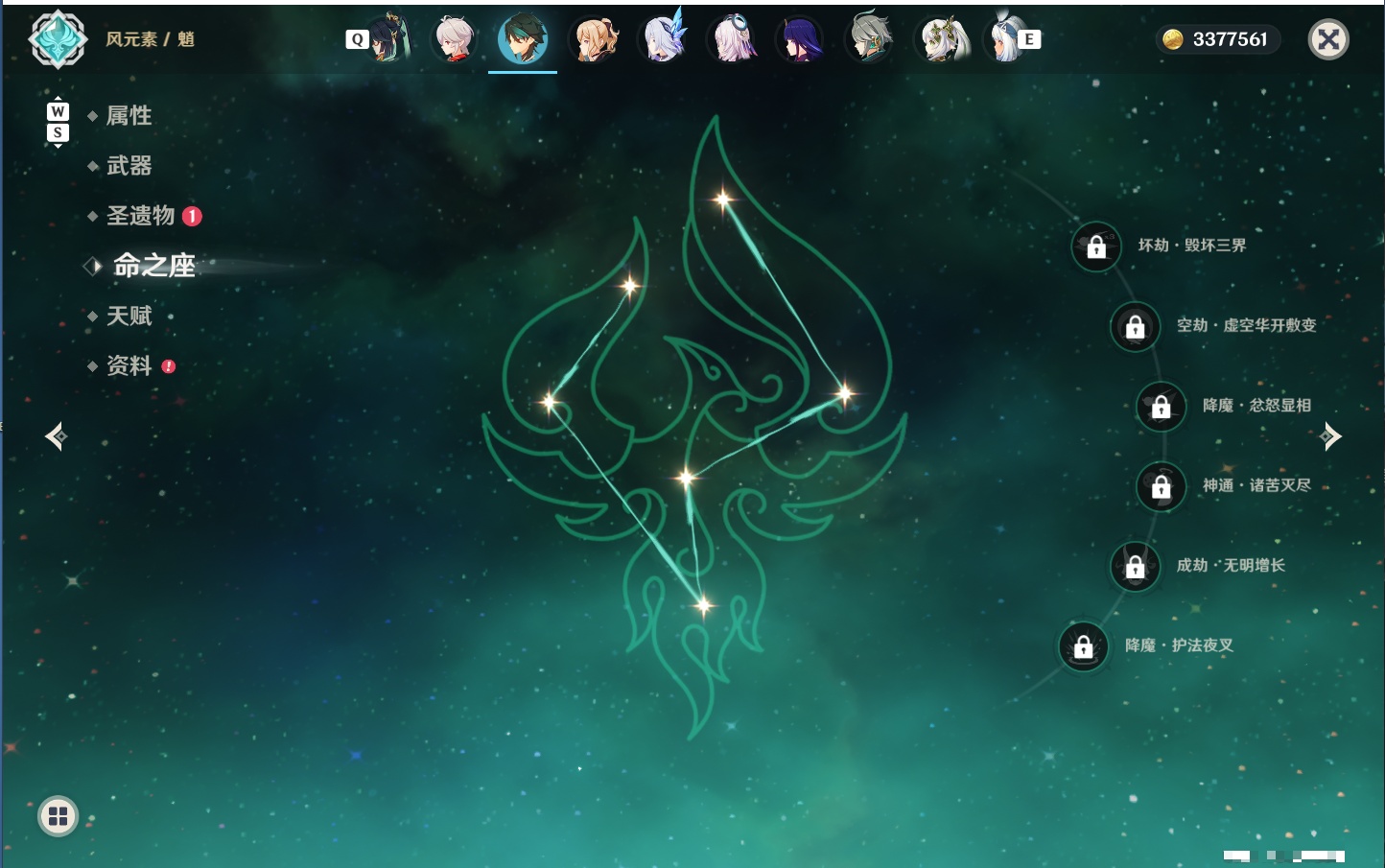
Task: Select the white-haired avatar with red collar
Action: point(455,39)
